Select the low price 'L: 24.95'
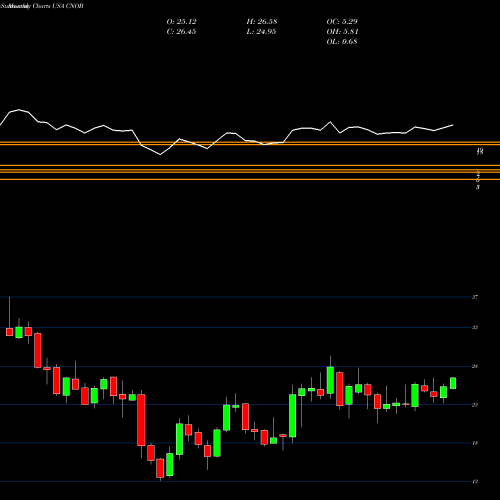Image resolution: width=500 pixels, height=500 pixels. pyautogui.click(x=261, y=32)
